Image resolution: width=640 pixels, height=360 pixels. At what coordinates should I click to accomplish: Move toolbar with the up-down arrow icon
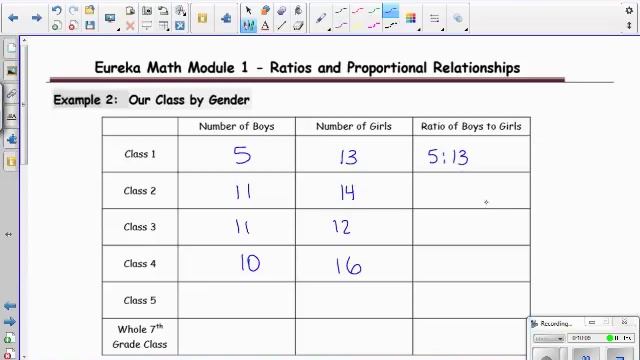(x=629, y=26)
